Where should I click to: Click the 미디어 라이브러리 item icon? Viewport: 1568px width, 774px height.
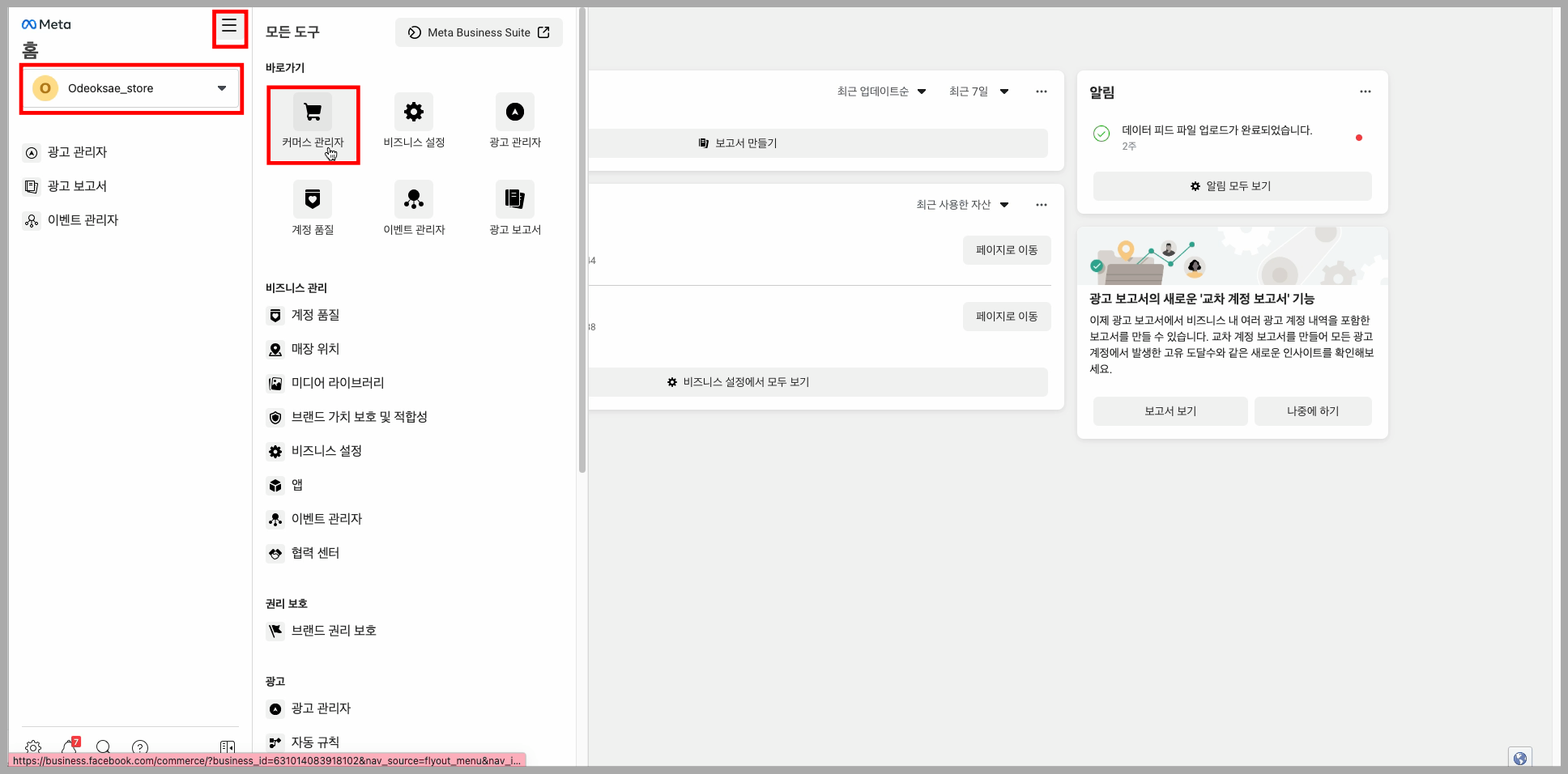(275, 383)
